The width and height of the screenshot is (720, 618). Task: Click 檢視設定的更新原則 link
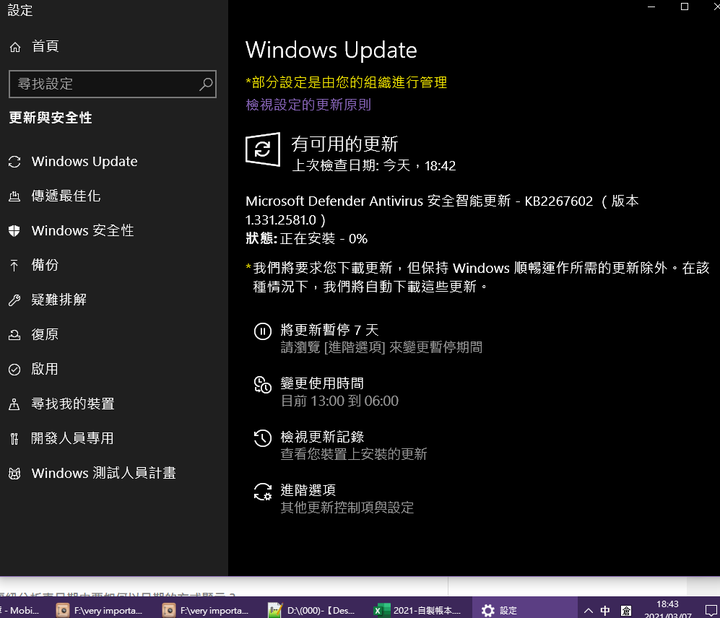coord(308,105)
